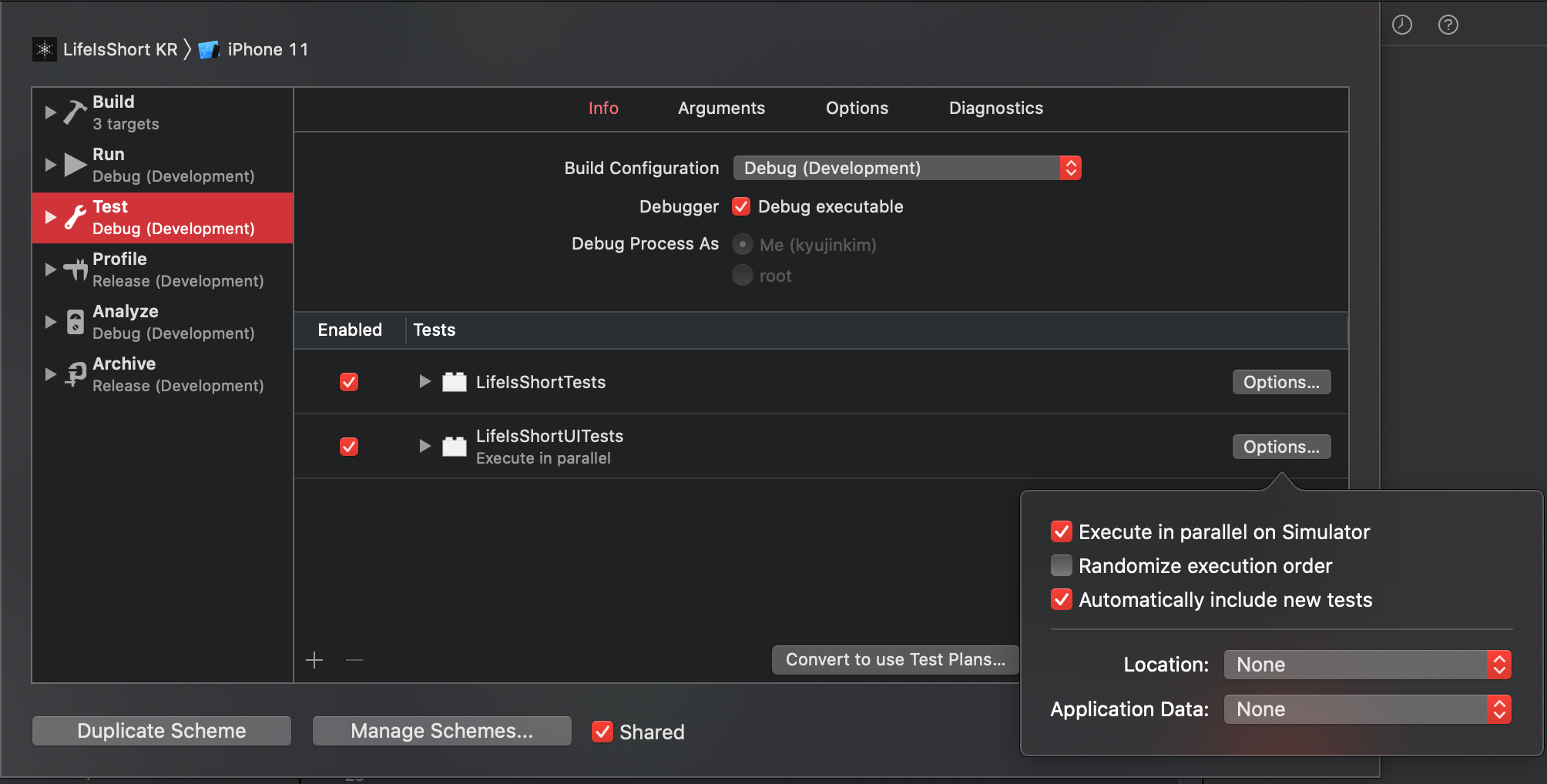Toggle the Shared scheme checkbox
Image resolution: width=1547 pixels, height=784 pixels.
point(602,732)
